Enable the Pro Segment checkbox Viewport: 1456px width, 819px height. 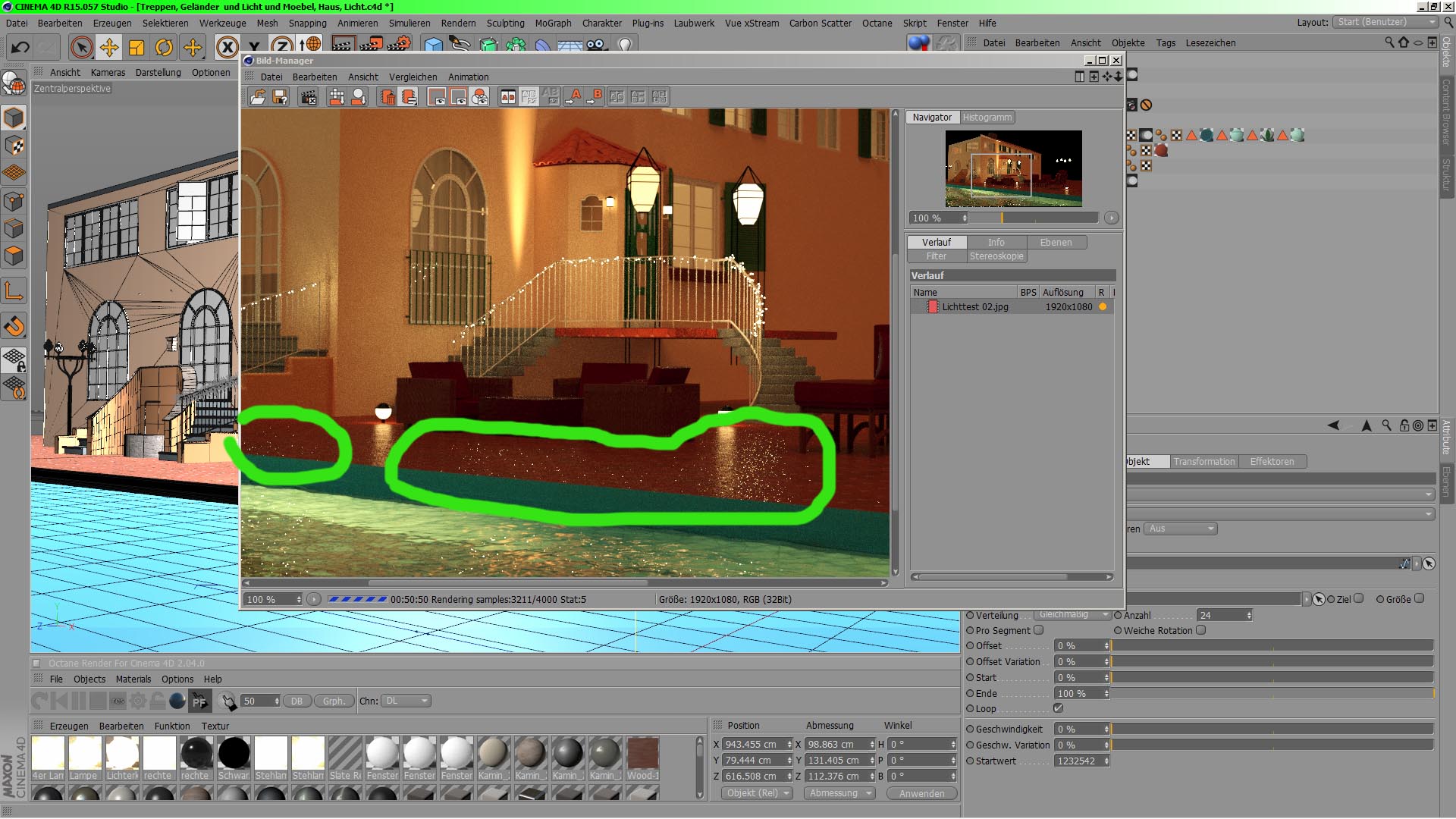[x=1038, y=630]
